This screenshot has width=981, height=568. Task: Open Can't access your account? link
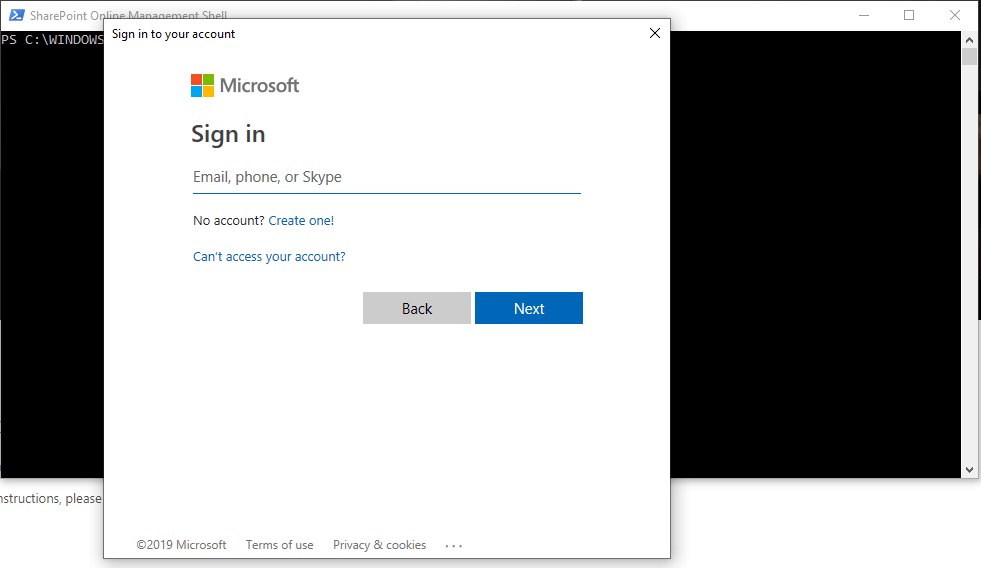(x=269, y=256)
